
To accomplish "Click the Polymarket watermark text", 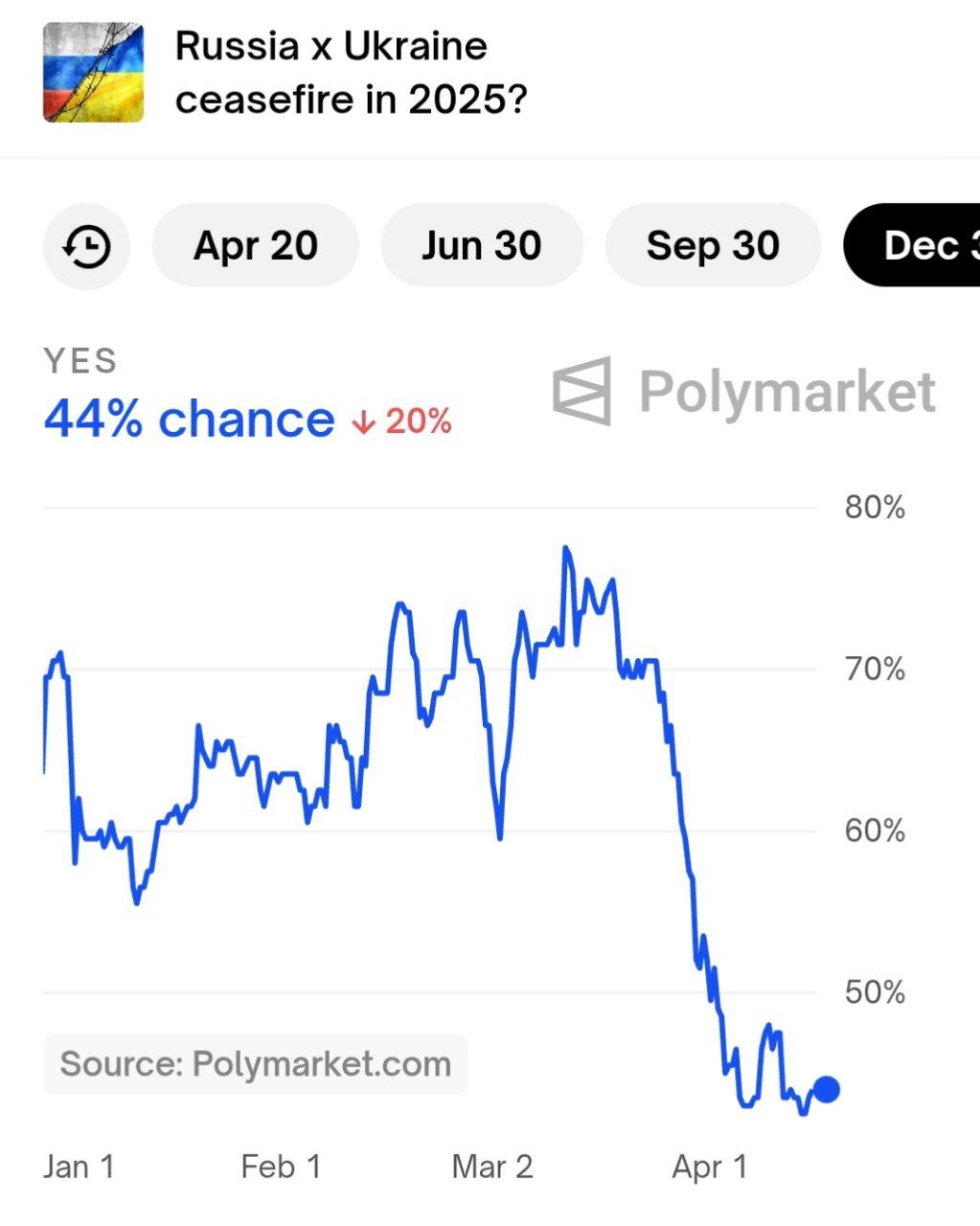I will click(787, 392).
